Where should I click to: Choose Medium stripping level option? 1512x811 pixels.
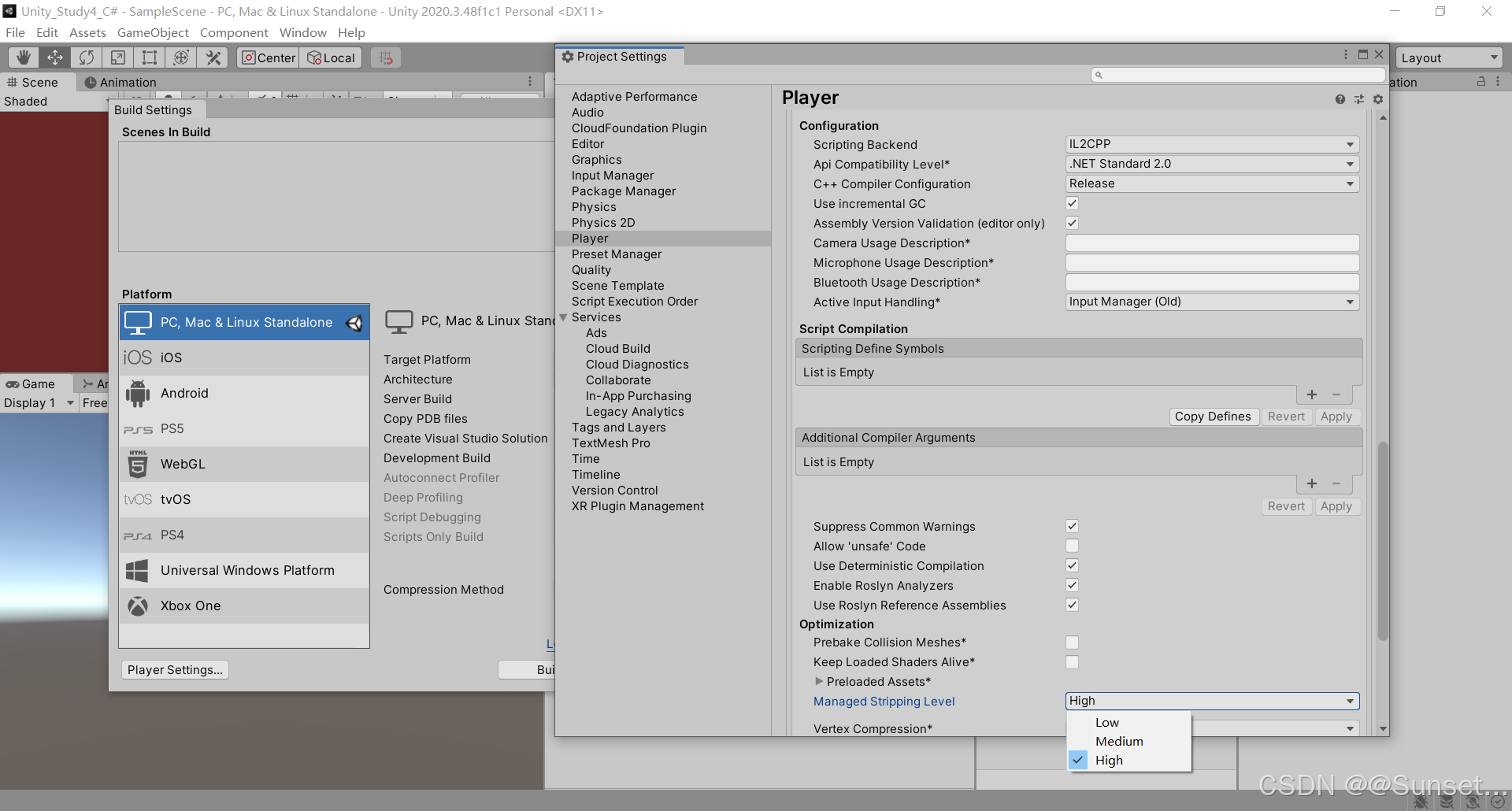pyautogui.click(x=1129, y=741)
